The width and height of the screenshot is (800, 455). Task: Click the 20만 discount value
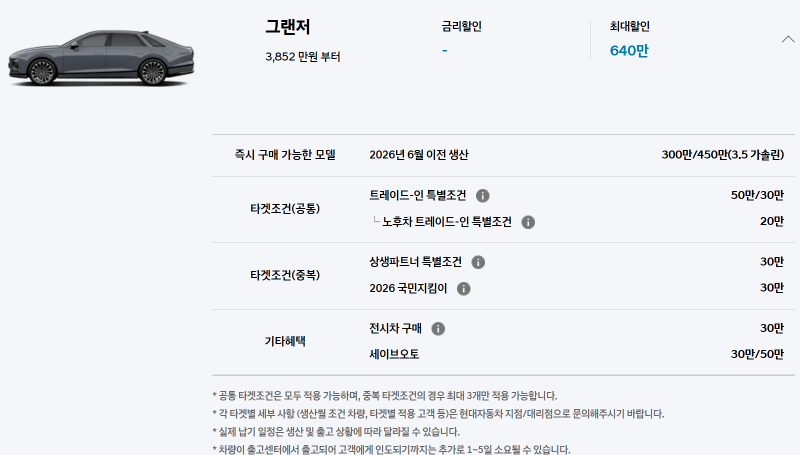pos(772,221)
